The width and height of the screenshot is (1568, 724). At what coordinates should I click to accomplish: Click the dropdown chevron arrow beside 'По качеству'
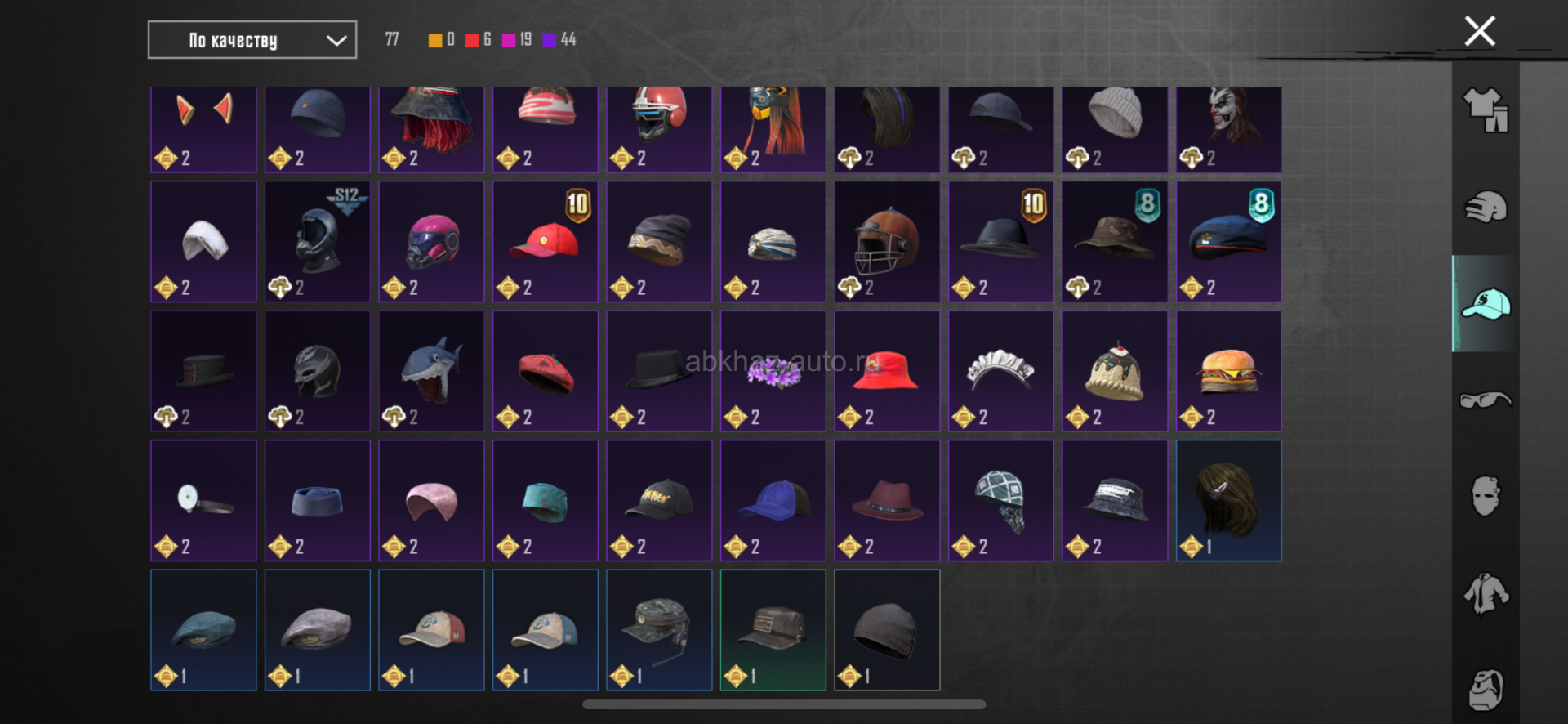coord(336,41)
